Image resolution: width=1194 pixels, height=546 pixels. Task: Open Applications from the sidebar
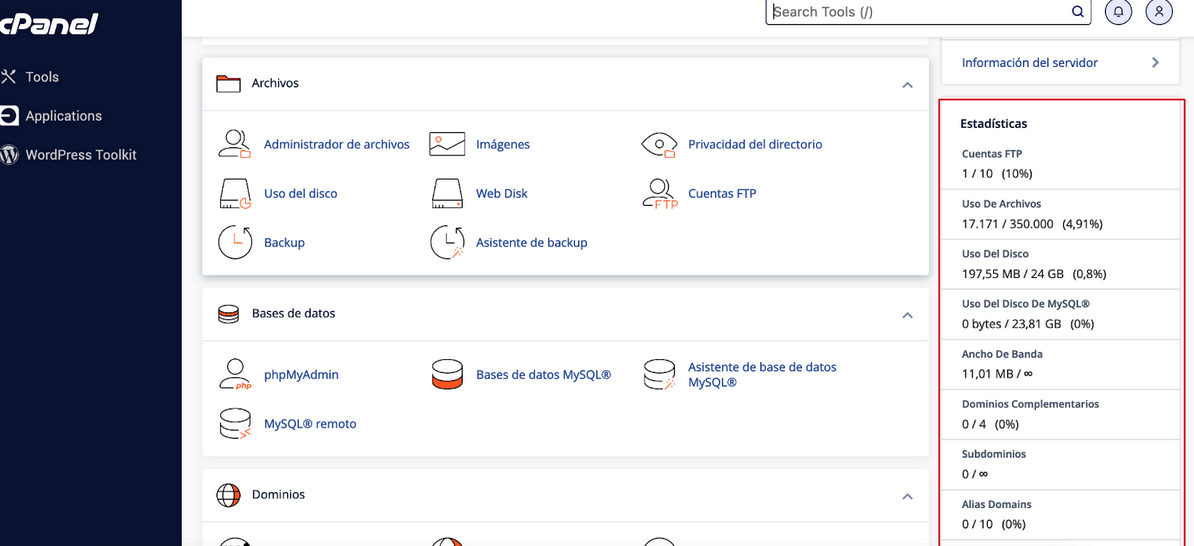point(63,116)
